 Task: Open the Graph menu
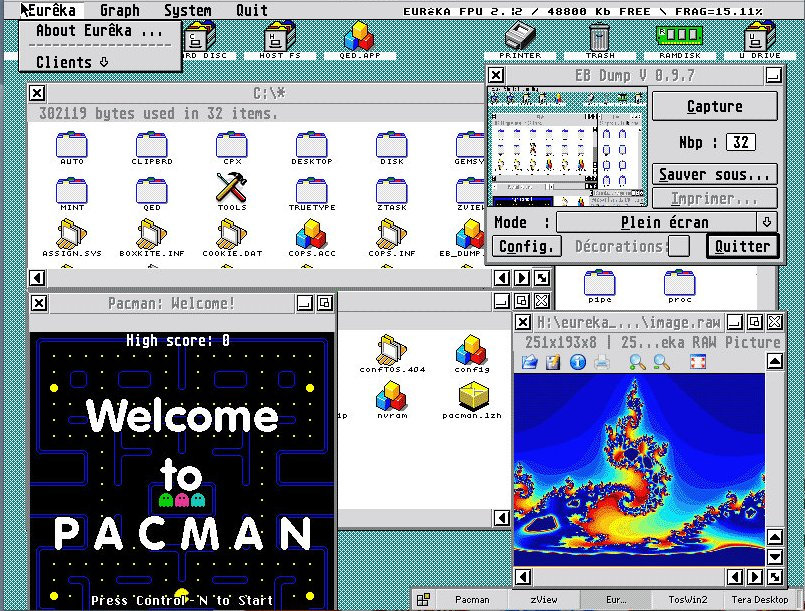click(120, 10)
